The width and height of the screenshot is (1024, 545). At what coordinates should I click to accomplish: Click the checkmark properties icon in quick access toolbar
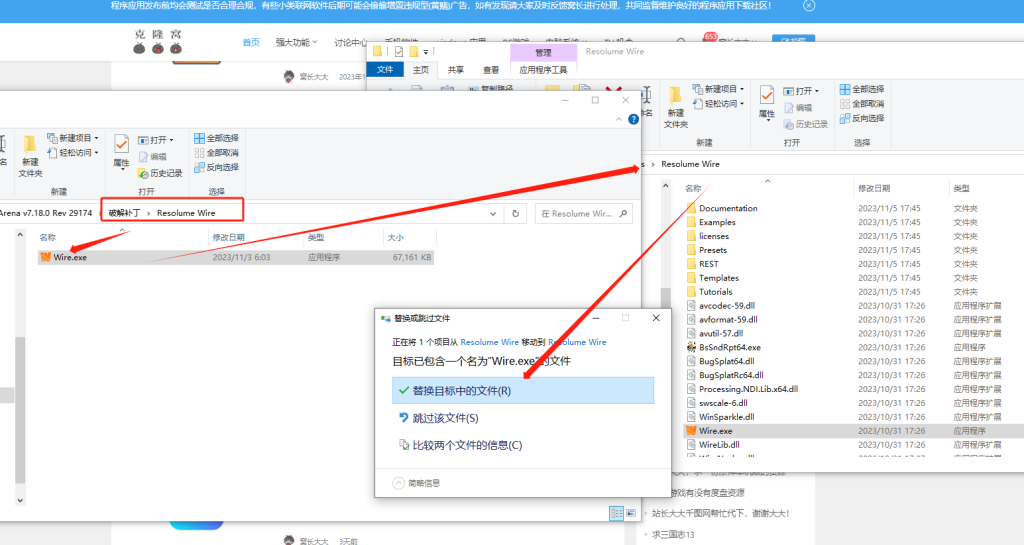click(x=398, y=51)
